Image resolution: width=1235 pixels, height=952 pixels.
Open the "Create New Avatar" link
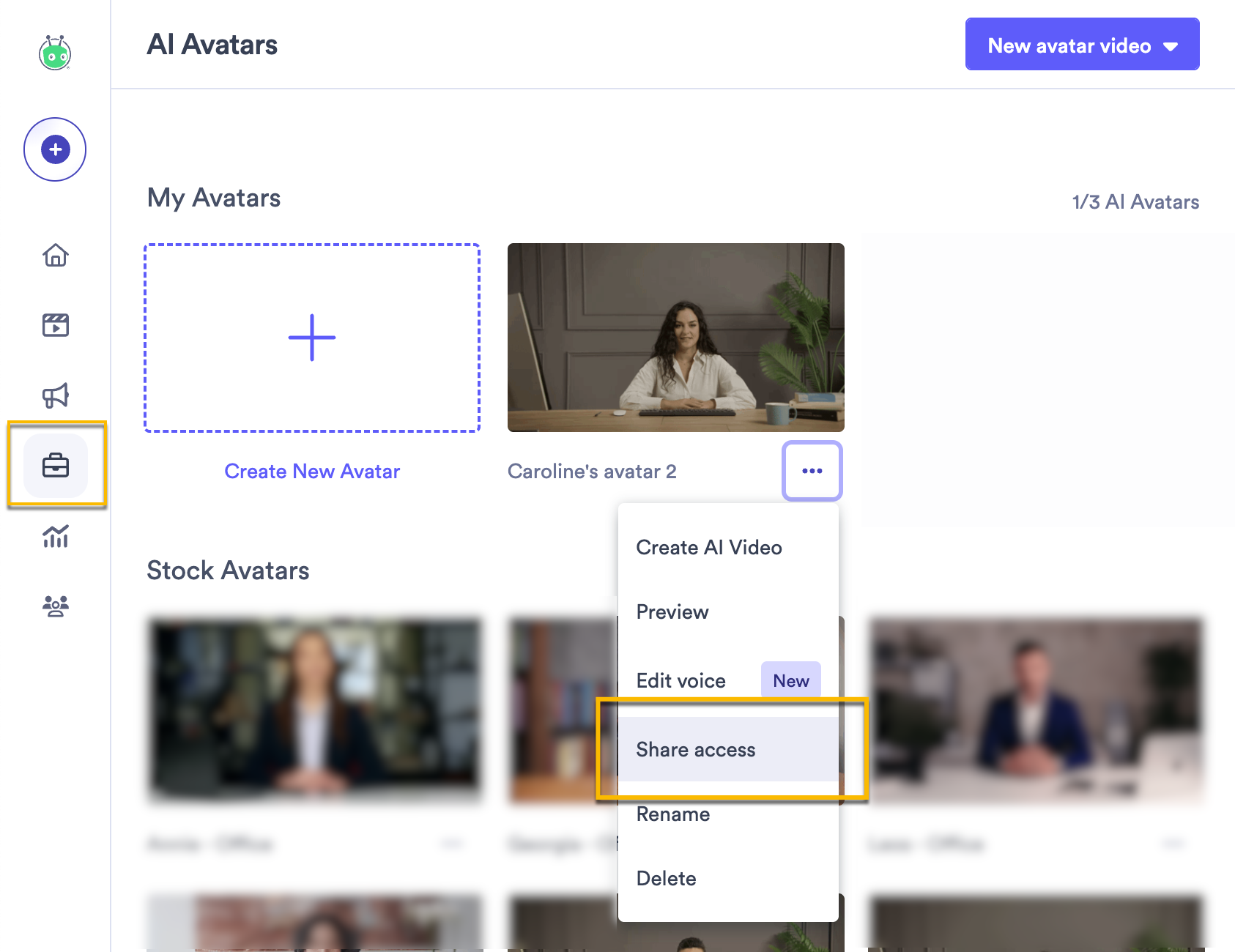(x=312, y=471)
